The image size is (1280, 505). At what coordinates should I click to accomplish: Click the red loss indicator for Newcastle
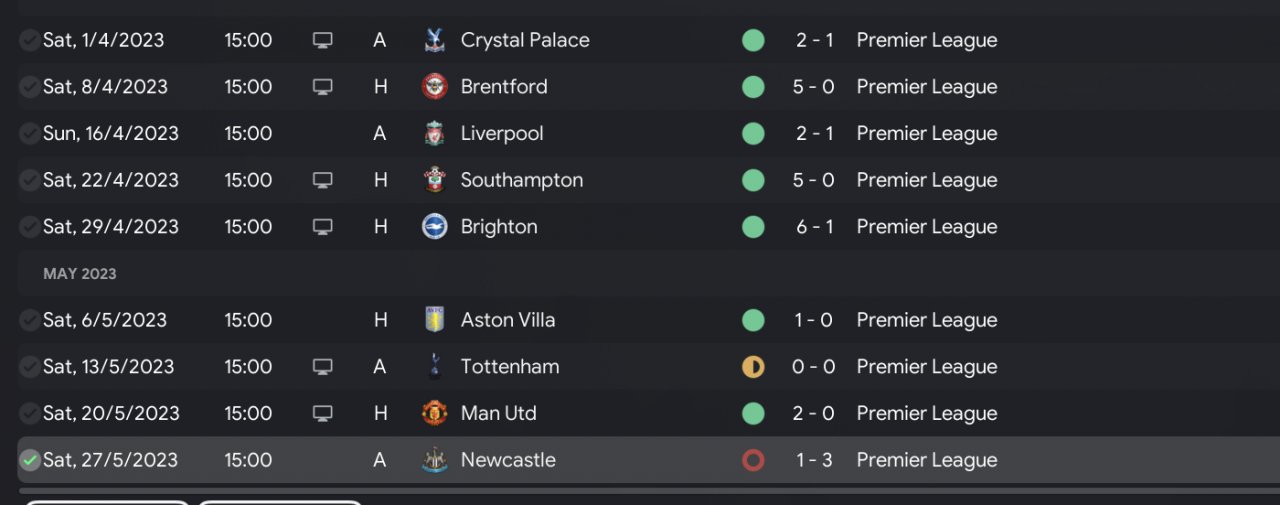tap(753, 460)
